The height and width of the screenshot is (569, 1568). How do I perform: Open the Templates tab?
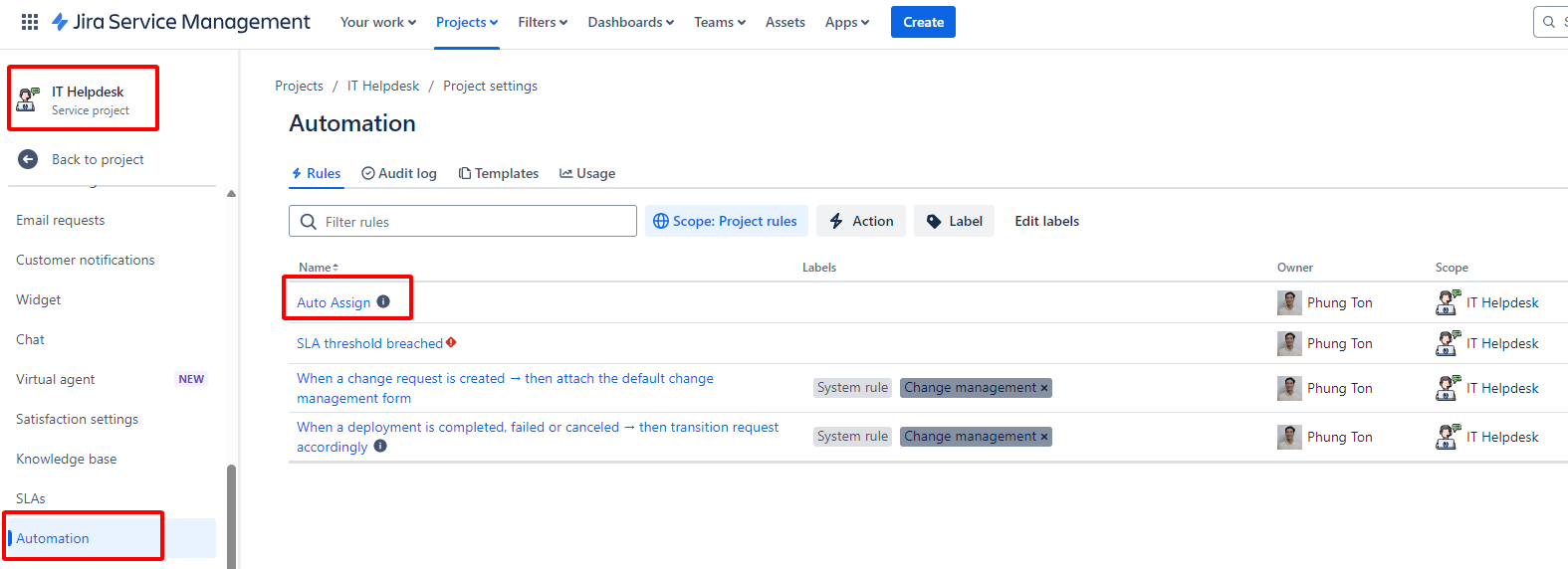(x=499, y=173)
